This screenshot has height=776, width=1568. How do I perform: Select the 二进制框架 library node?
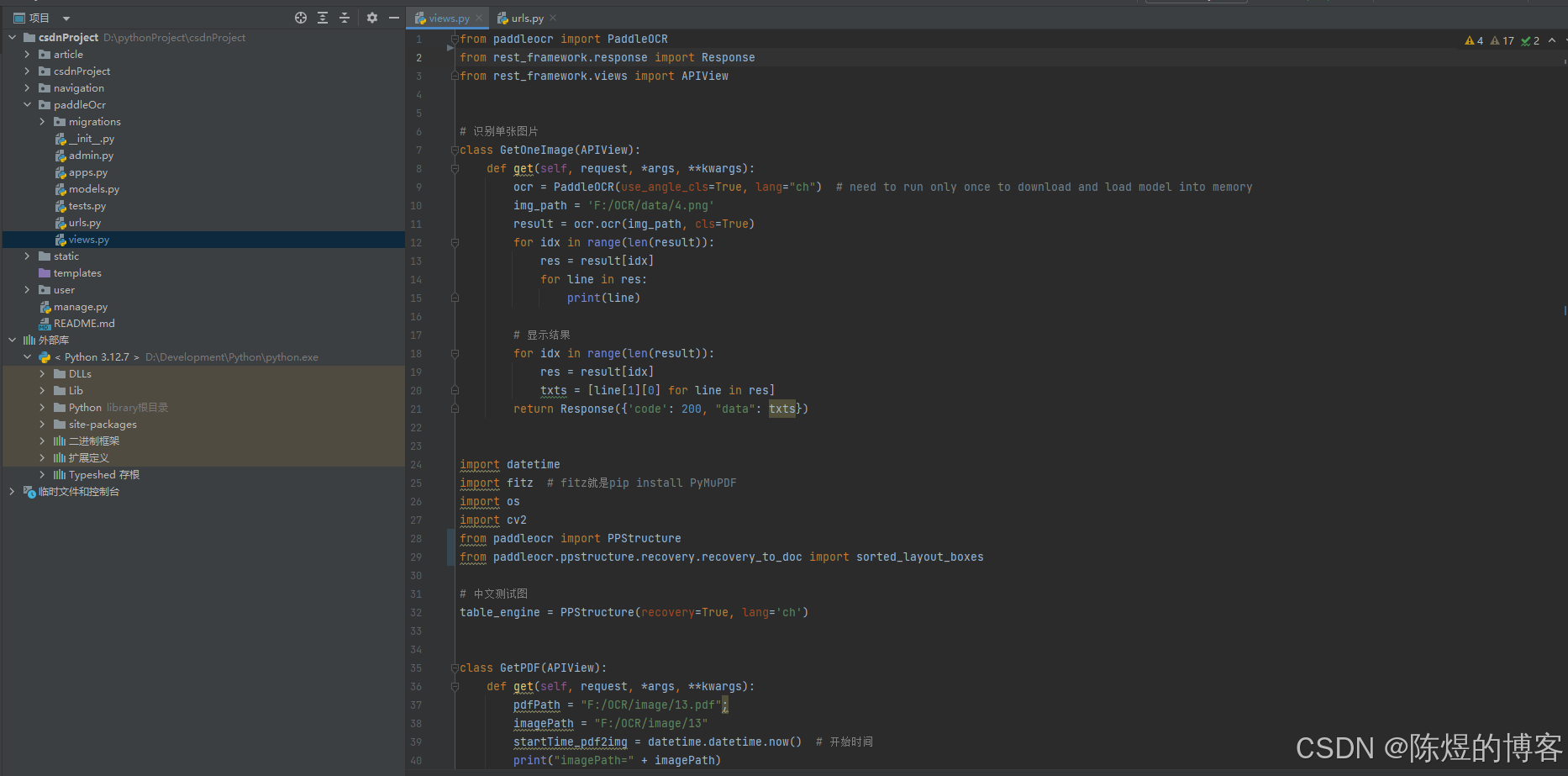87,441
